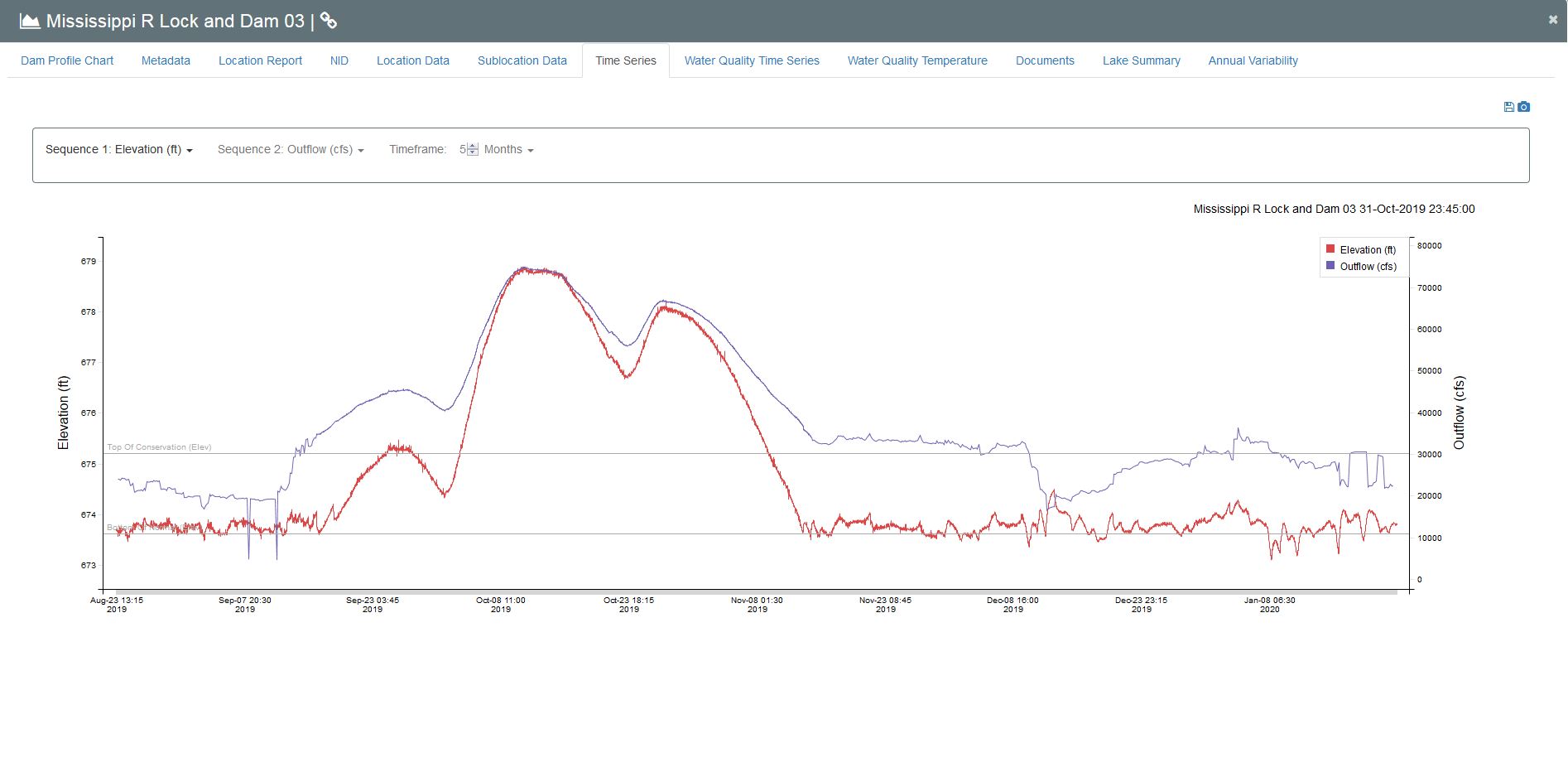The image size is (1568, 777).
Task: Capture chart image with the camera icon
Action: (x=1524, y=107)
